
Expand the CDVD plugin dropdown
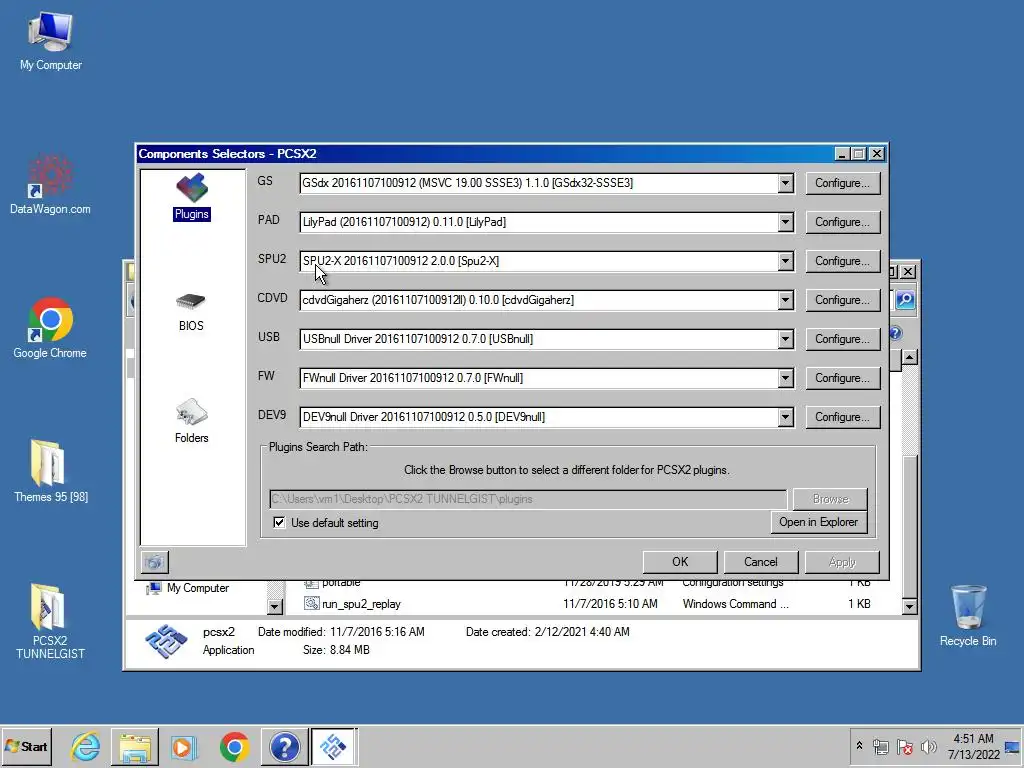(786, 300)
